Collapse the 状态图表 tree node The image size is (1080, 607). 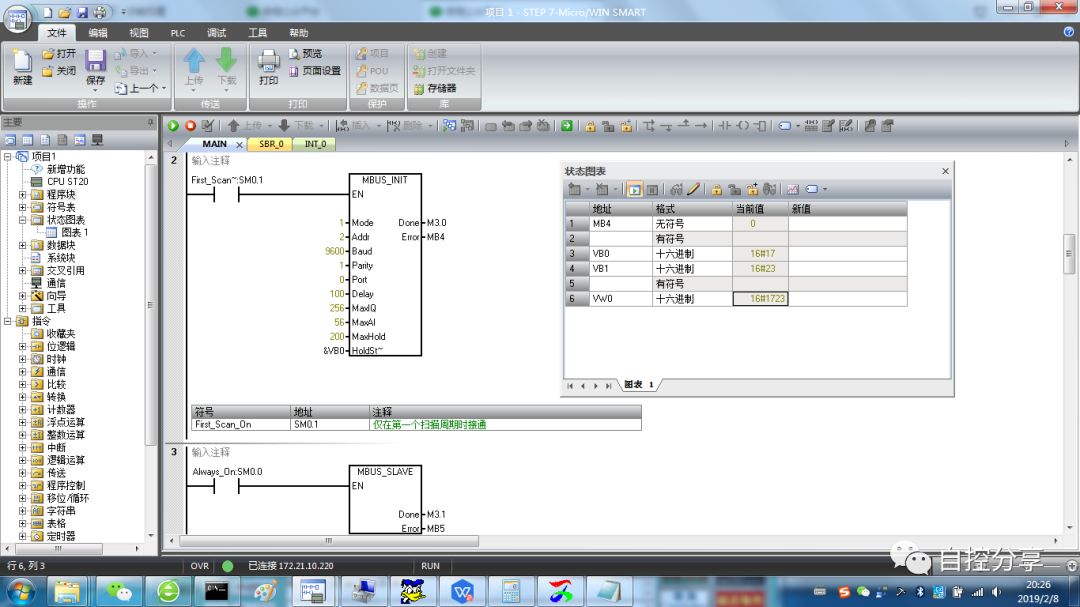point(22,220)
